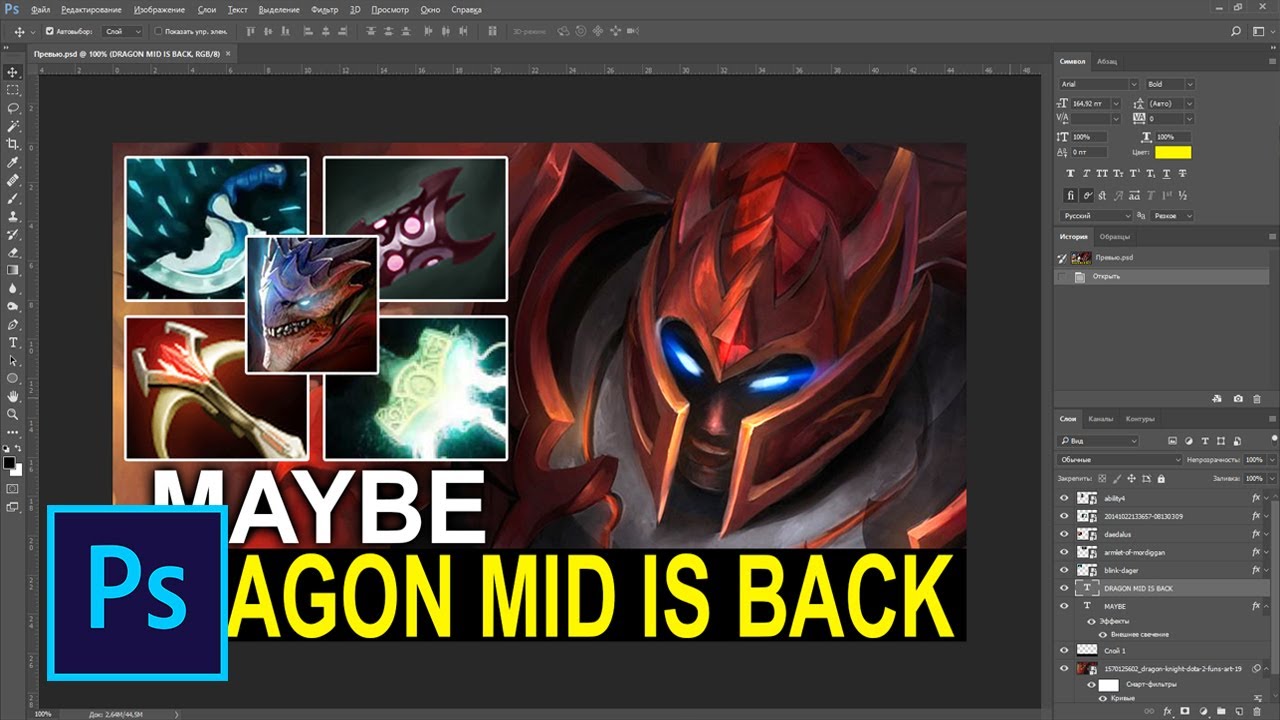This screenshot has height=720, width=1280.
Task: Click the foreground color swatch in toolbox
Action: pyautogui.click(x=10, y=463)
